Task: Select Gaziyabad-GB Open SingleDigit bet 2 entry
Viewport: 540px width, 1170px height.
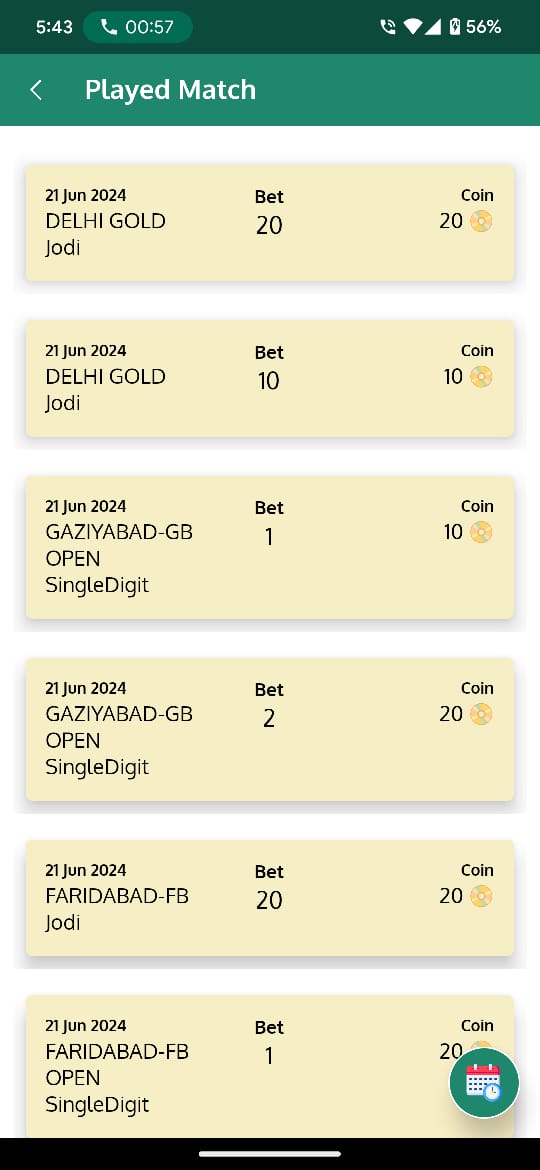Action: (270, 729)
